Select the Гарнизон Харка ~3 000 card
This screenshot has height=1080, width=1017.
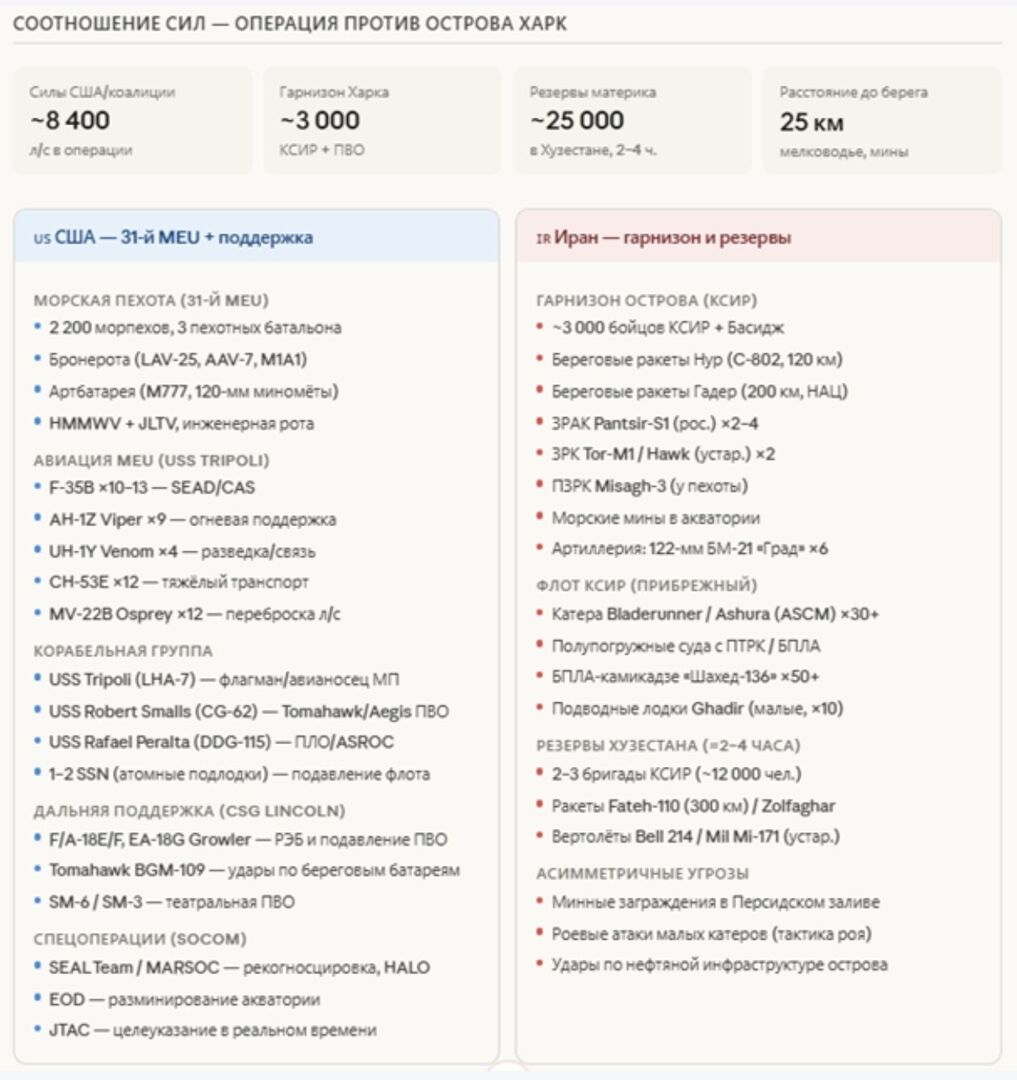pyautogui.click(x=382, y=120)
